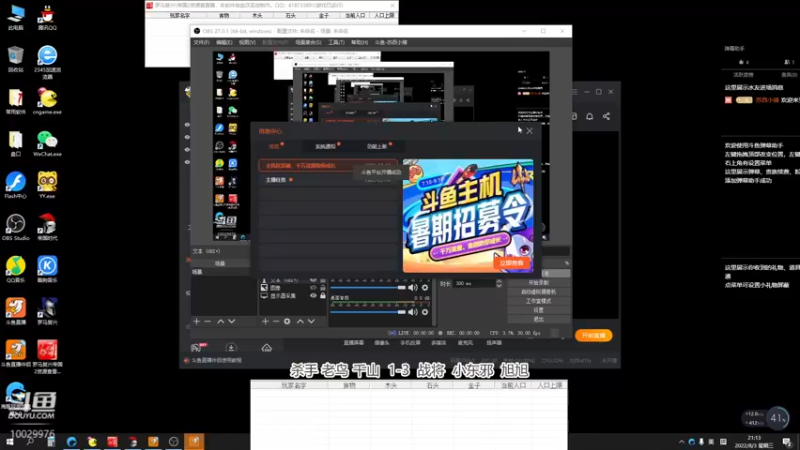Screen dimensions: 800x450
Task: Open source properties gear icon
Action: (x=287, y=321)
